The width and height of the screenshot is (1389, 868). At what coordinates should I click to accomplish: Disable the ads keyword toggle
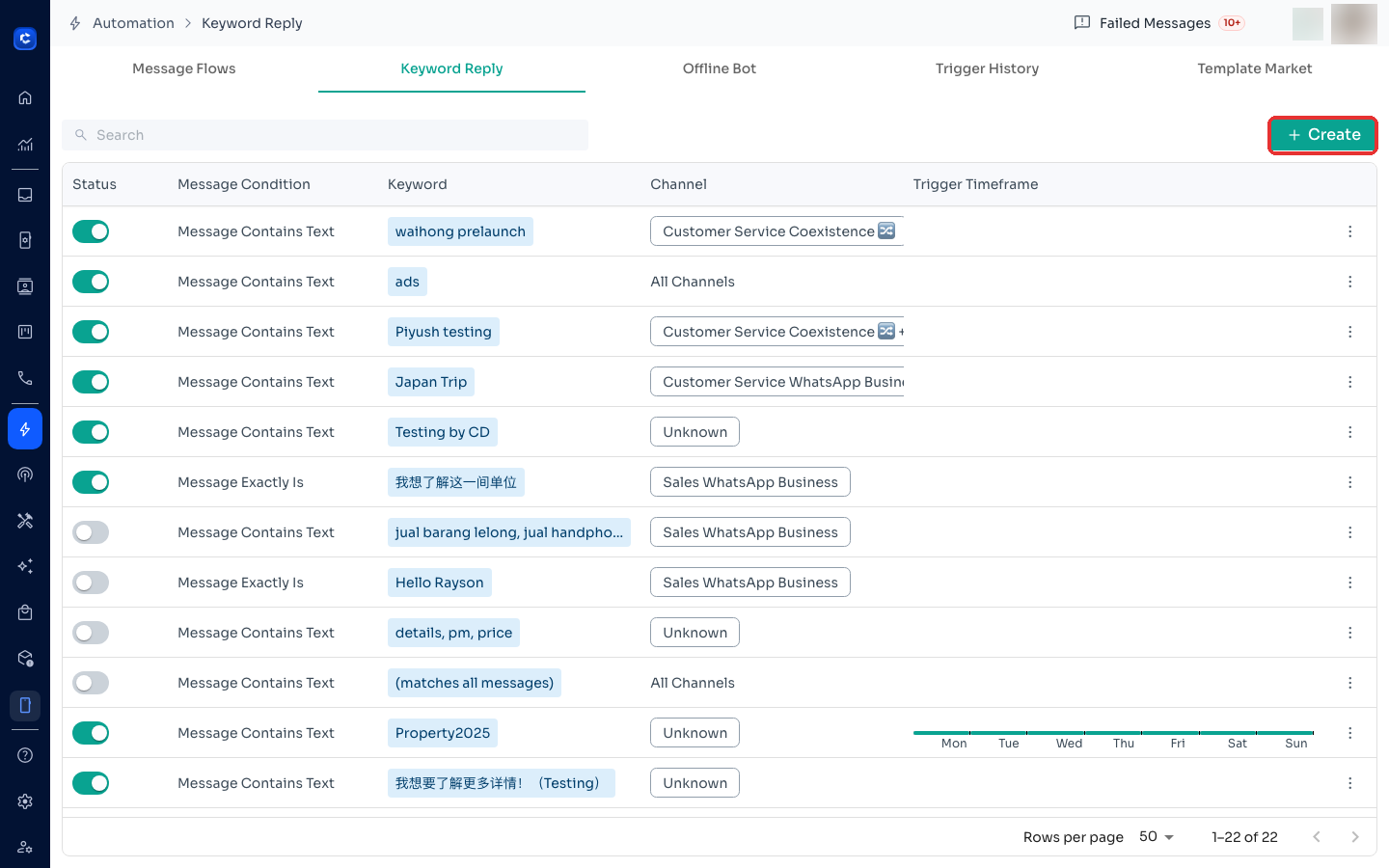pos(91,282)
